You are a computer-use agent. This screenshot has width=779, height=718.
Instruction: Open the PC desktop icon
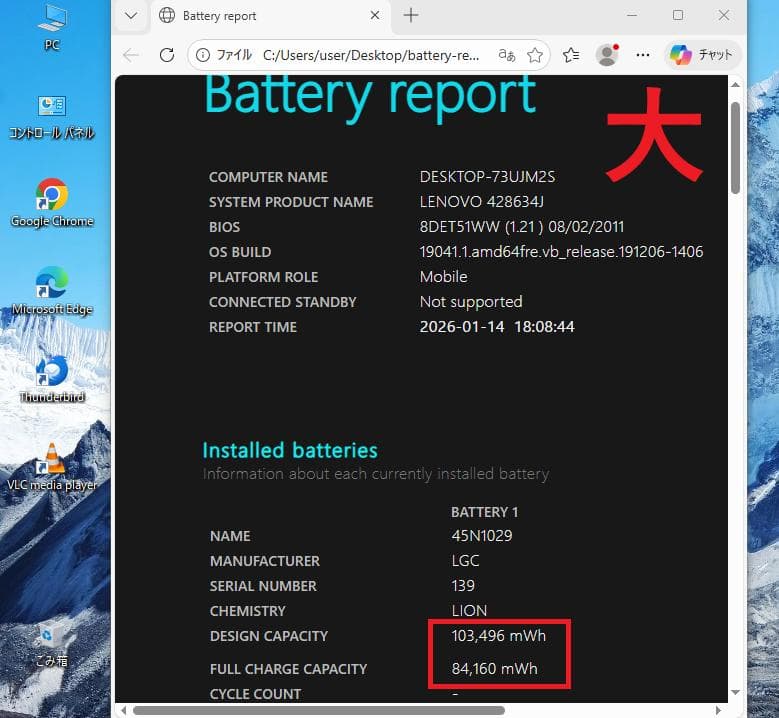pyautogui.click(x=52, y=27)
